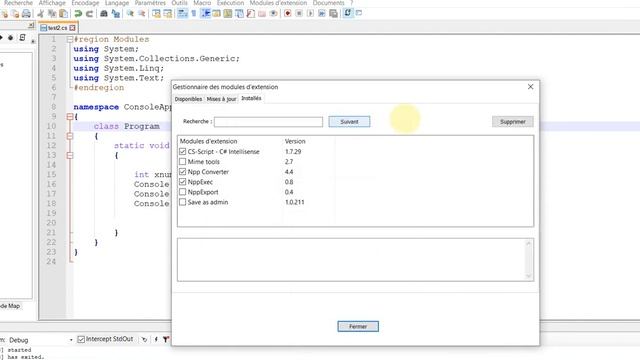Open the Modules d'extension menu

tap(278, 3)
